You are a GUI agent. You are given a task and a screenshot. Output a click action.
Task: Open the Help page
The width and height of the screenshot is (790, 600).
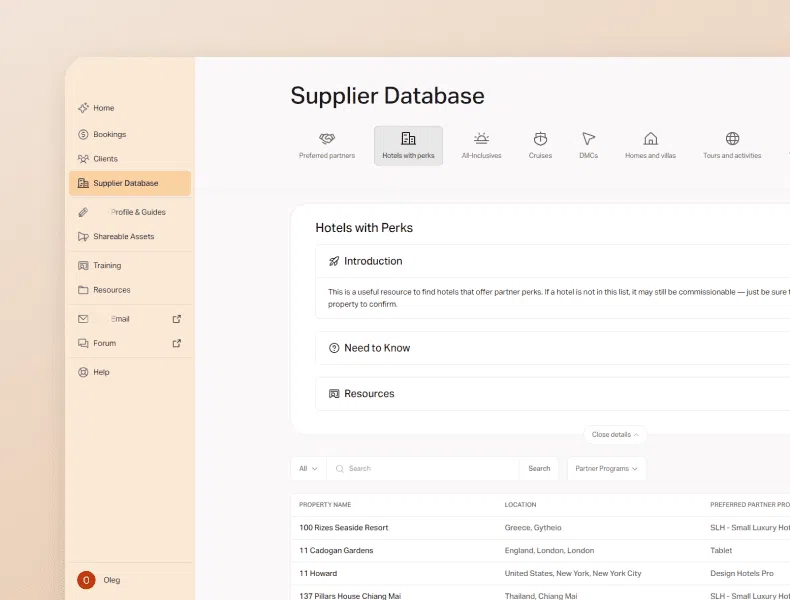click(x=129, y=372)
